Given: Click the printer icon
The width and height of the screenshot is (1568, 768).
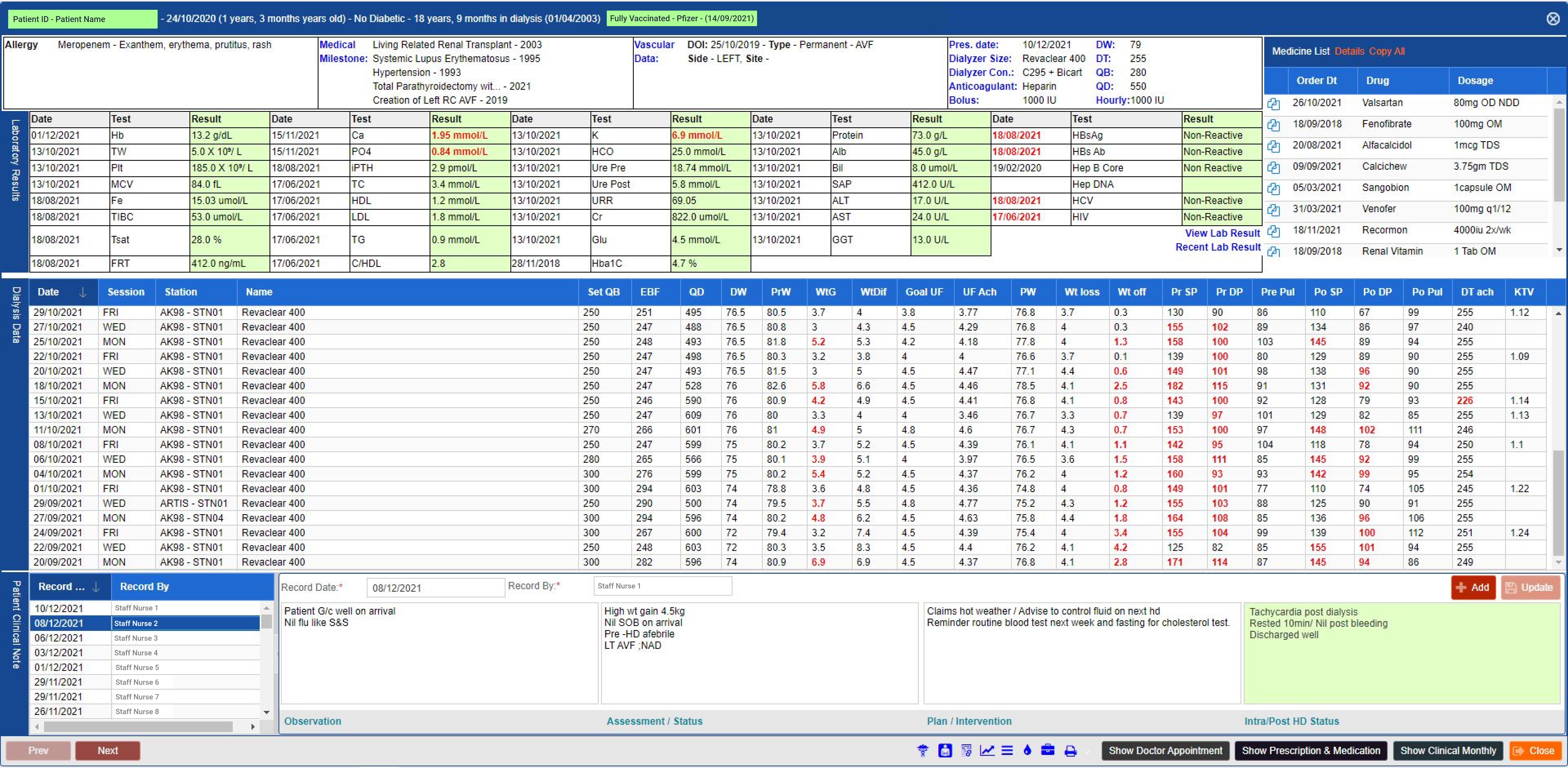Looking at the screenshot, I should pos(1071,751).
